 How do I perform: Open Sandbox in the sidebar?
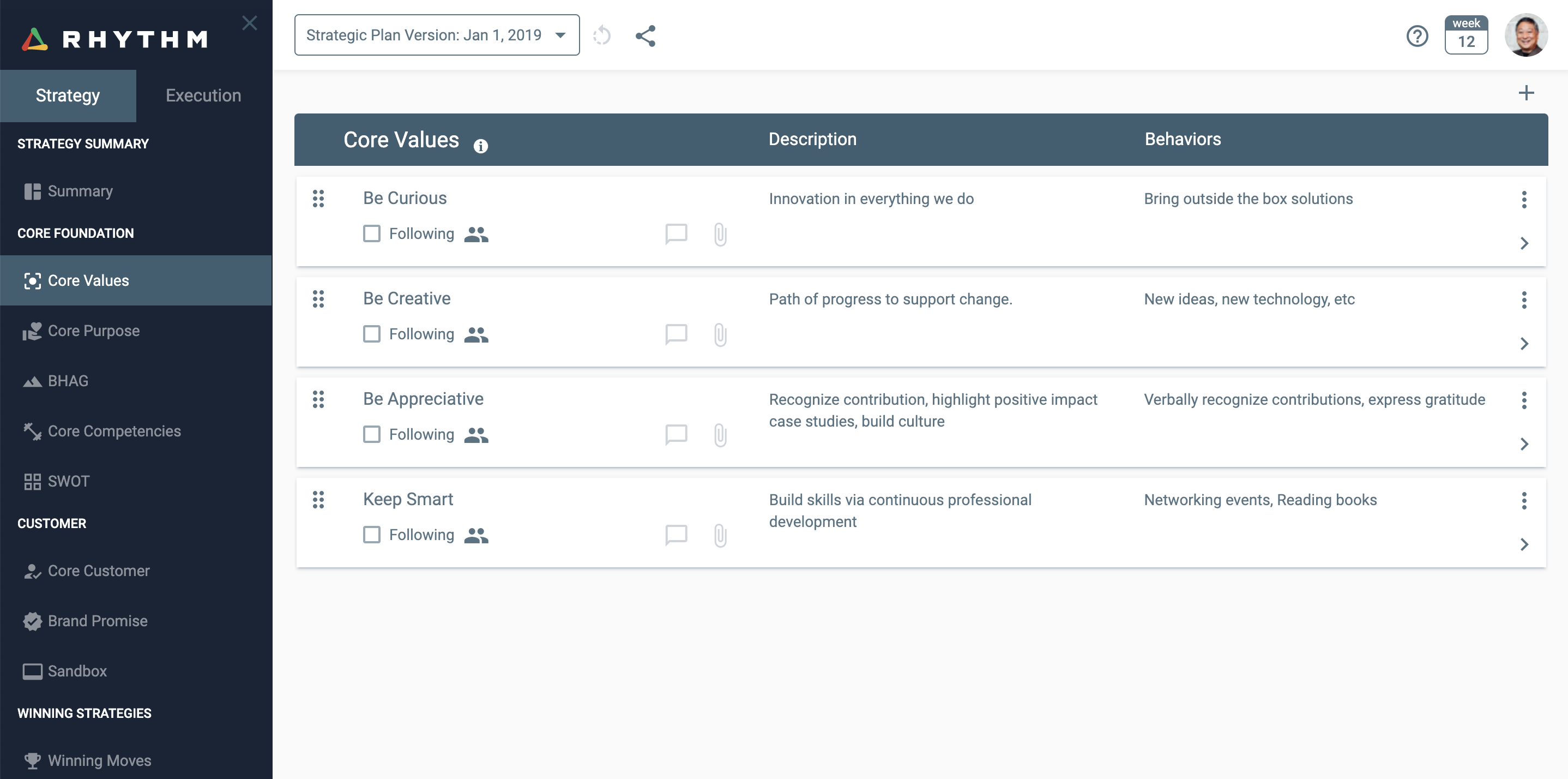pos(136,671)
